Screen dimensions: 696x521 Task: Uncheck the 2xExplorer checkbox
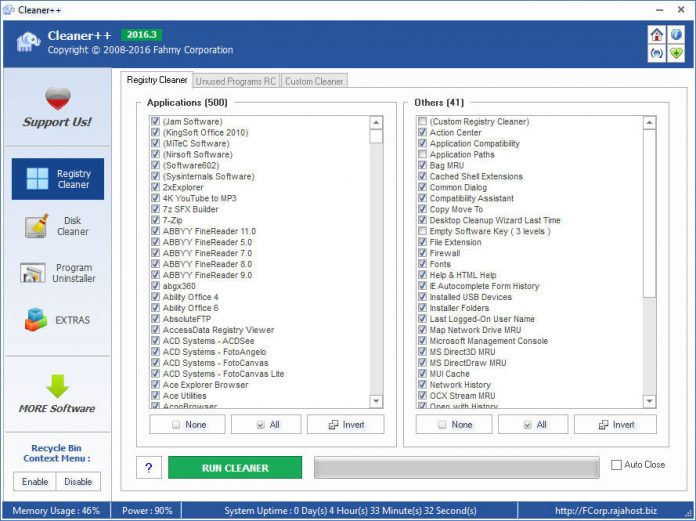click(155, 187)
